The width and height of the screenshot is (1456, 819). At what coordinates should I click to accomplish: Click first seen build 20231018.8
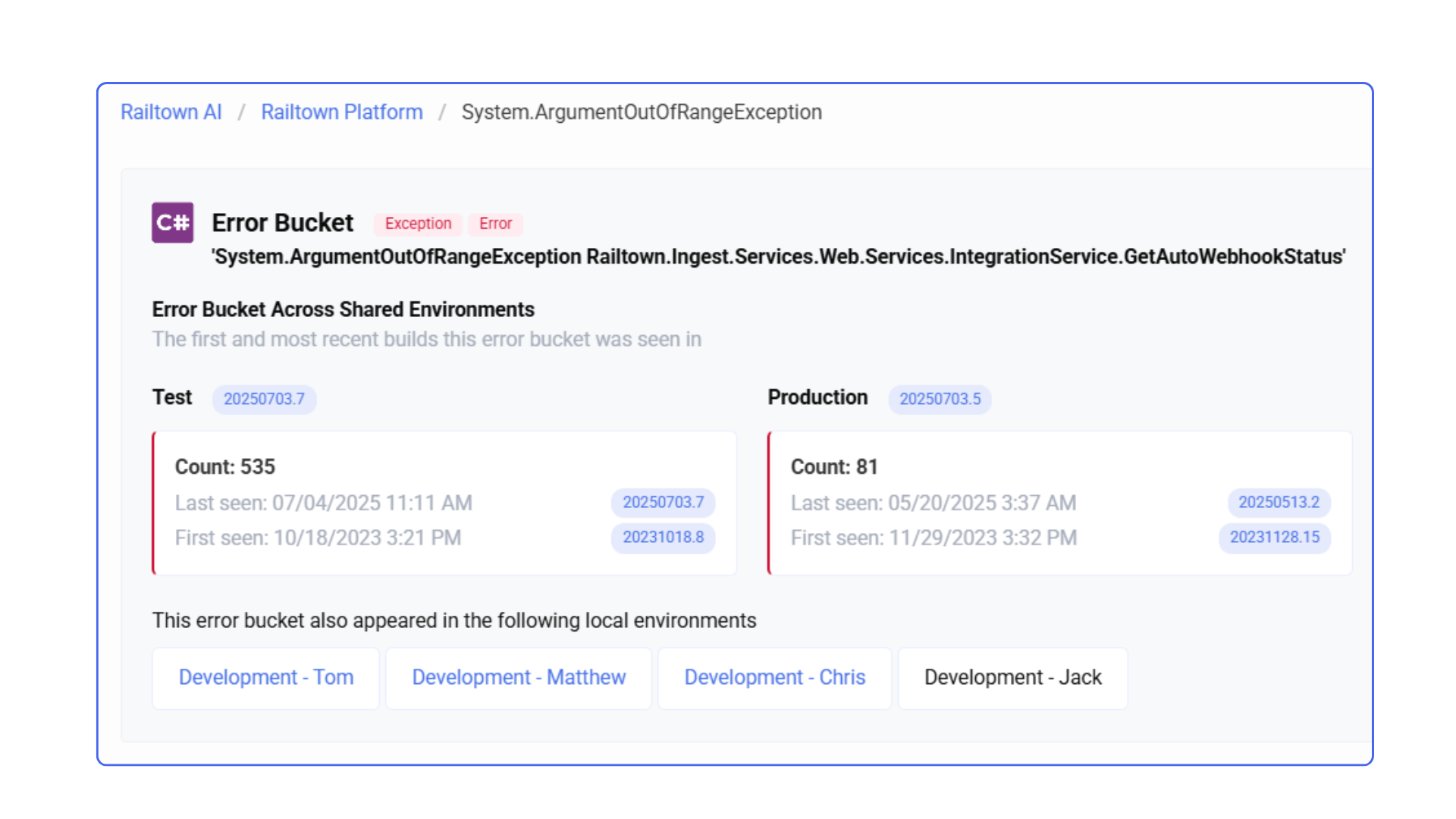[663, 537]
